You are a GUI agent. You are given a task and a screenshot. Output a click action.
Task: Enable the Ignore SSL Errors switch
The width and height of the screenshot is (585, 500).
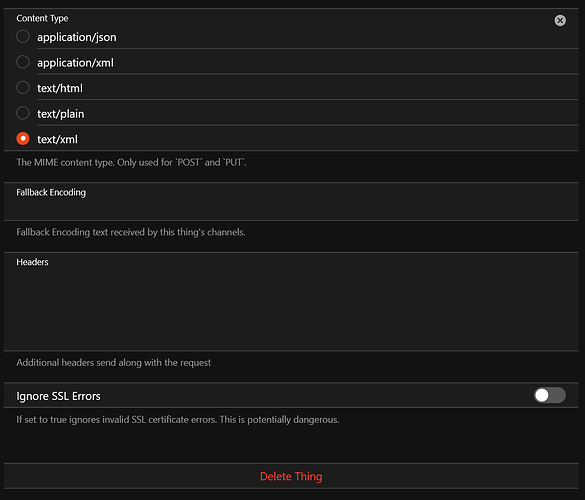(x=550, y=395)
